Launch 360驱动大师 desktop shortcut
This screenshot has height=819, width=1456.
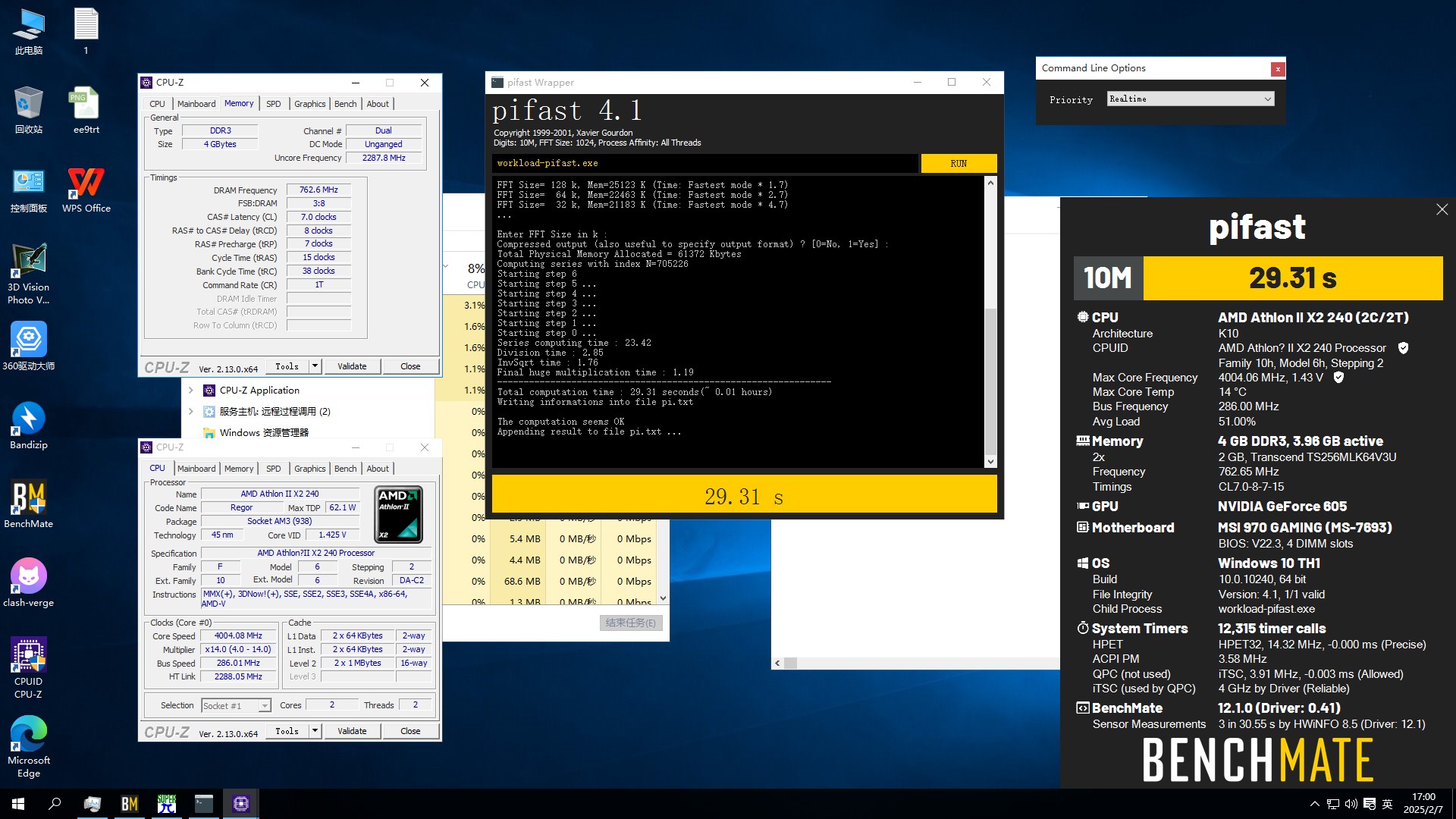(x=29, y=347)
